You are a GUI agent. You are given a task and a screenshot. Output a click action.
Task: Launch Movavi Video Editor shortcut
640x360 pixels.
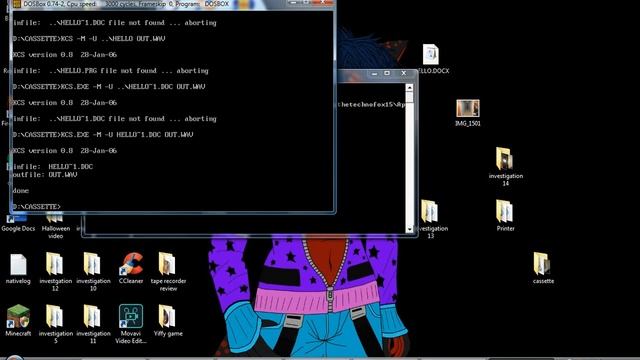coord(131,316)
